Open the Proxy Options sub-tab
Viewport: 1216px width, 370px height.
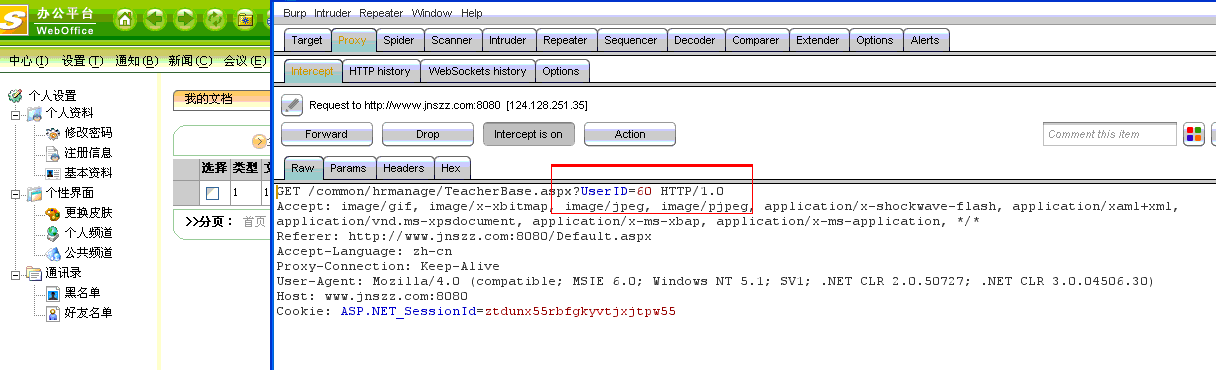point(561,71)
